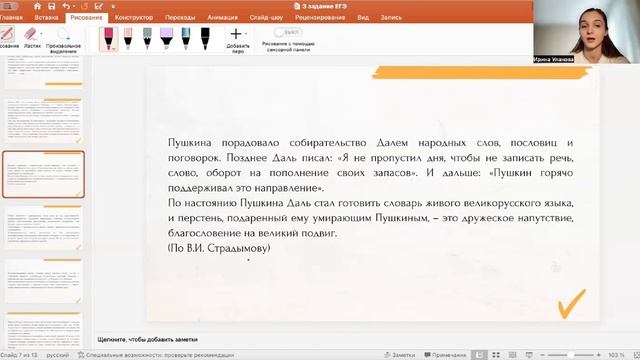Click the zoom out minus button
The image size is (640, 360).
[542, 355]
